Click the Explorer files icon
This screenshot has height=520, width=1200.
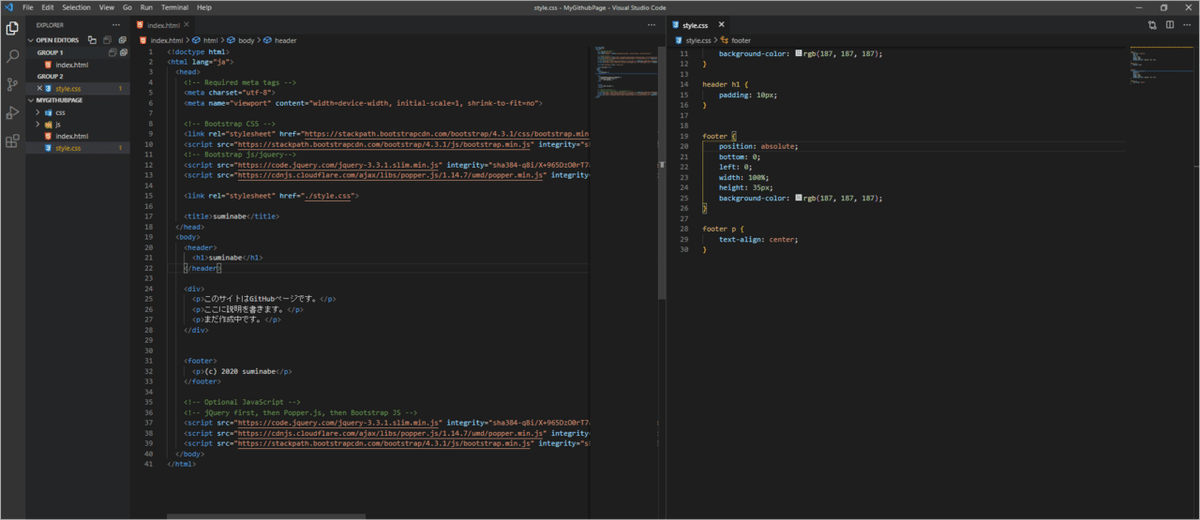12,29
